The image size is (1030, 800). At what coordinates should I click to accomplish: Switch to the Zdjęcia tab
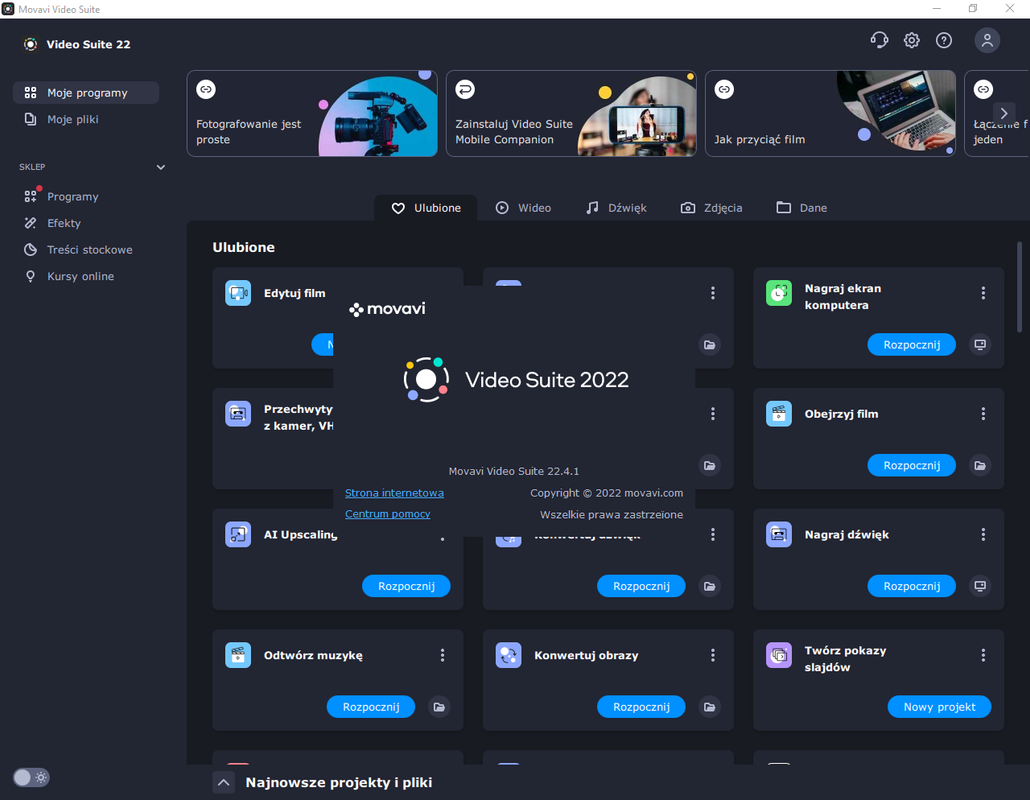[x=711, y=208]
